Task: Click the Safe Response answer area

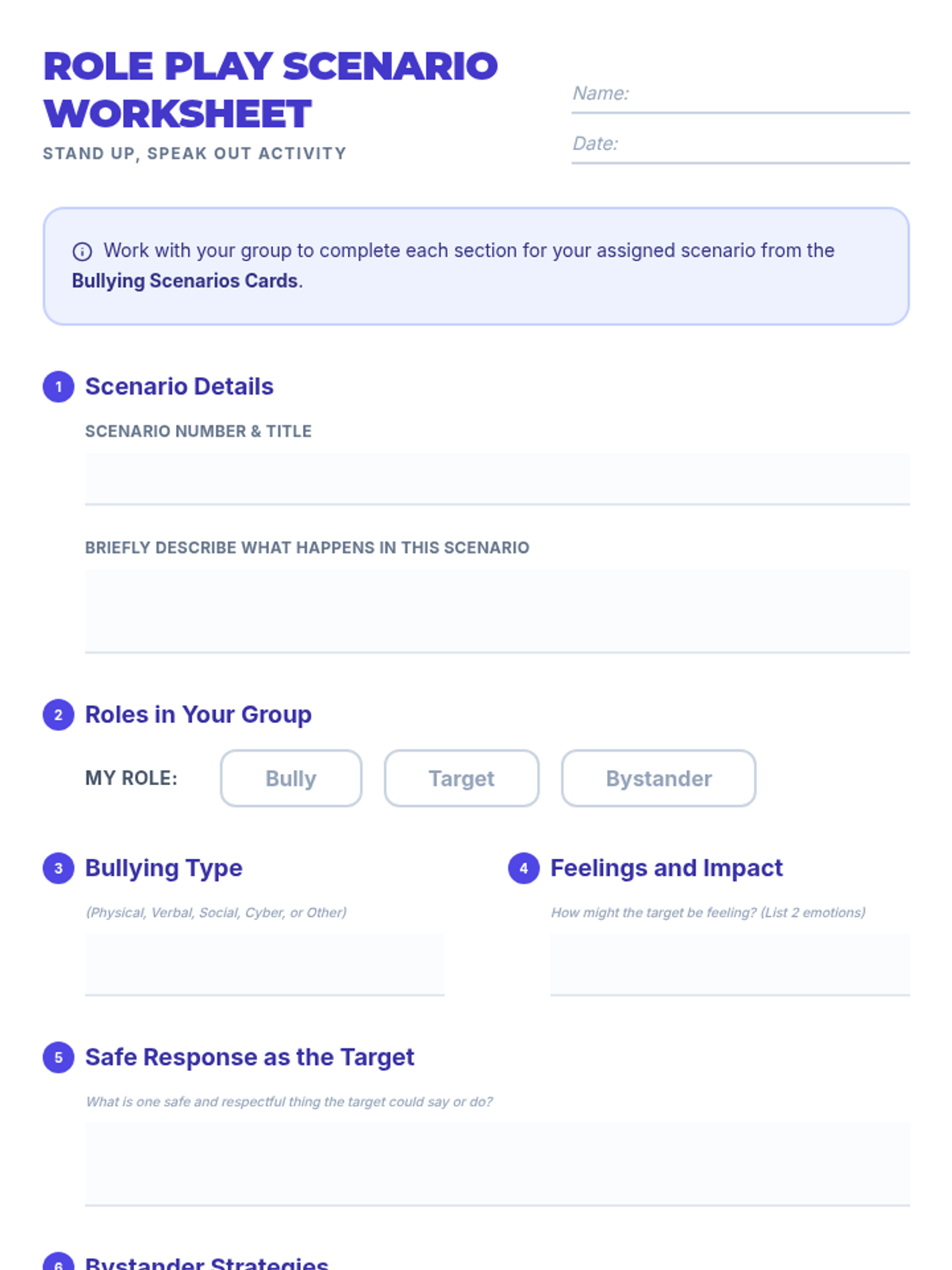Action: [497, 1164]
